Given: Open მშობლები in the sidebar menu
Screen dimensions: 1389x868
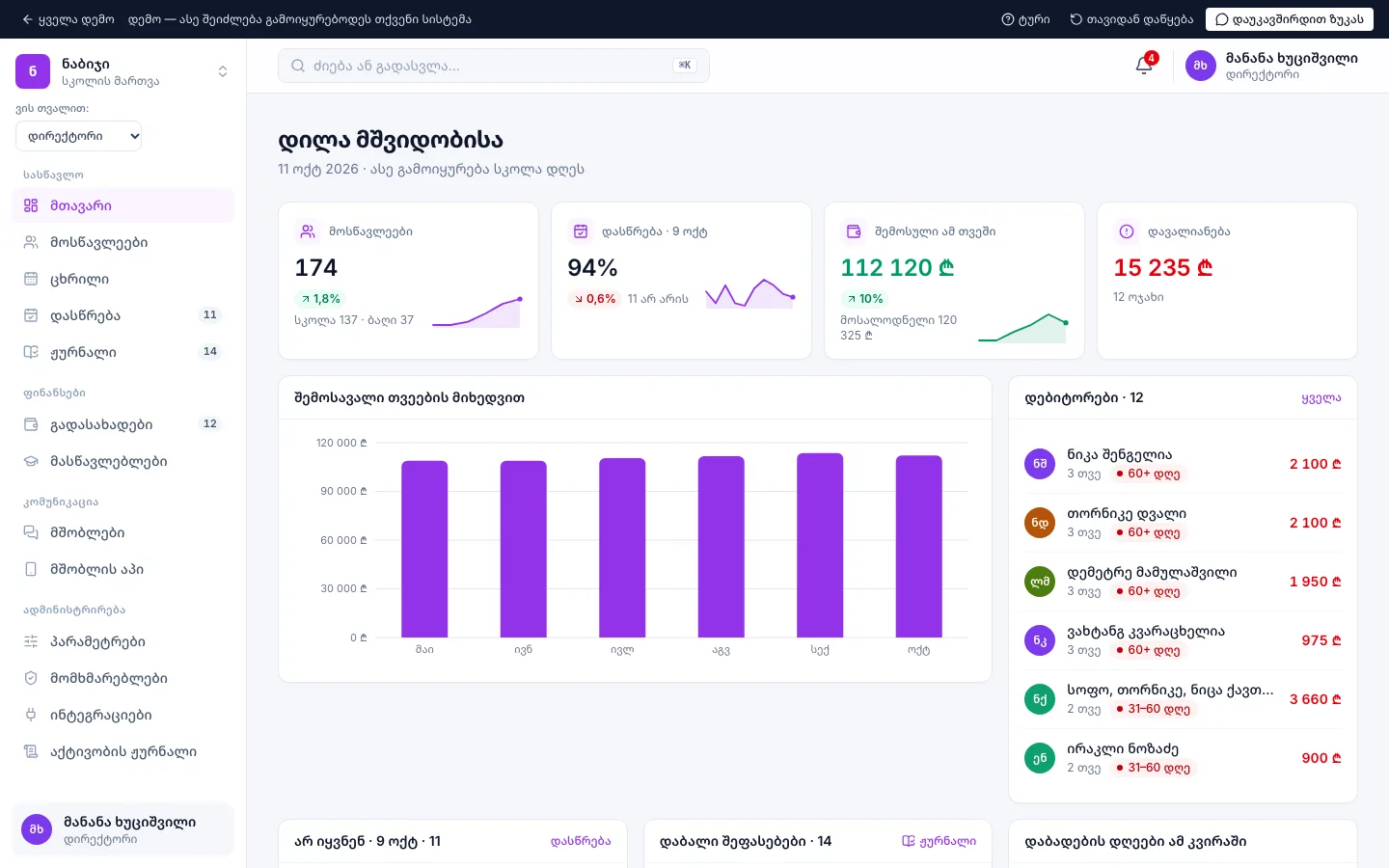Looking at the screenshot, I should [x=123, y=532].
